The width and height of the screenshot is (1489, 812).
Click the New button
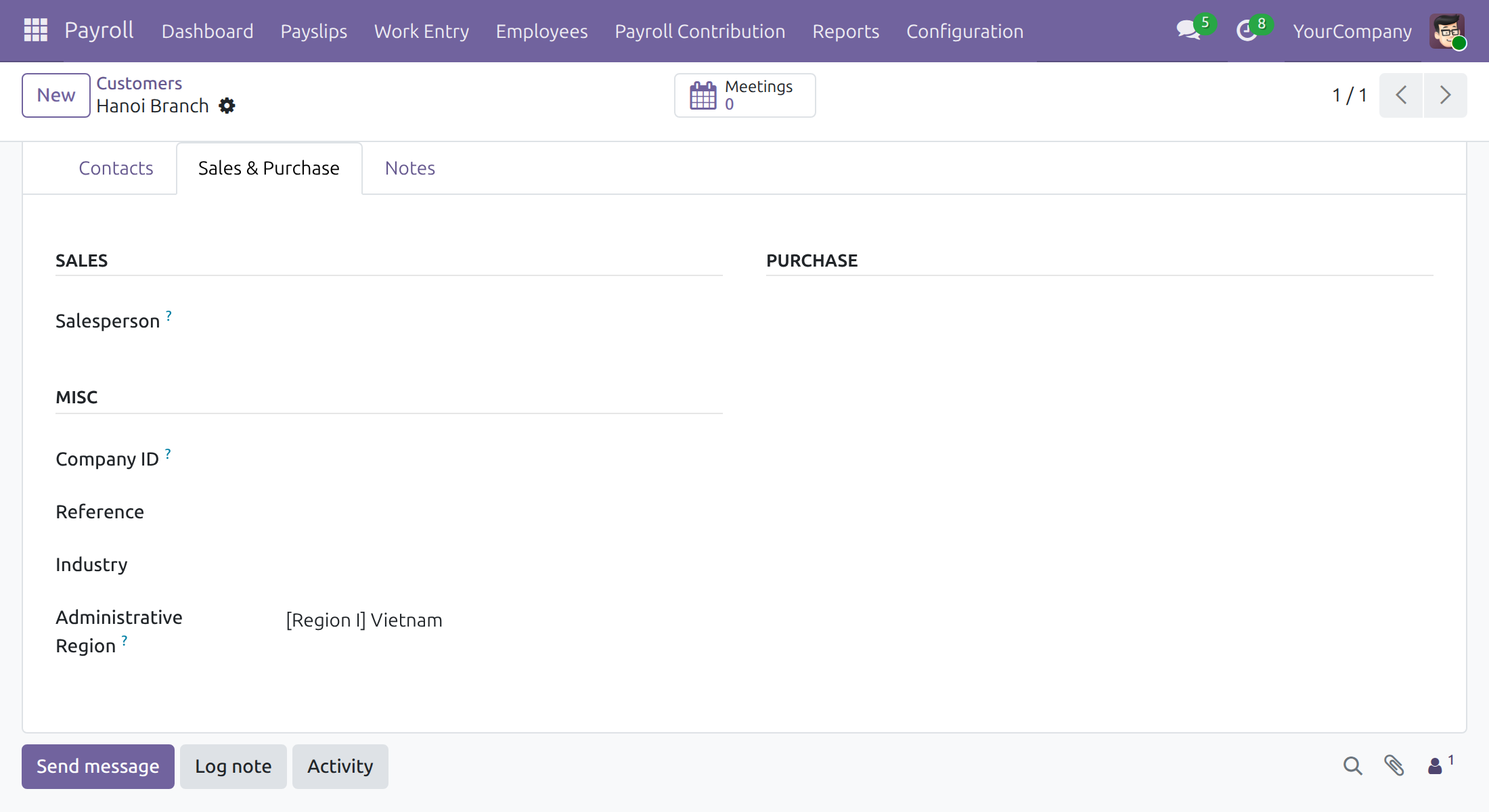tap(56, 95)
